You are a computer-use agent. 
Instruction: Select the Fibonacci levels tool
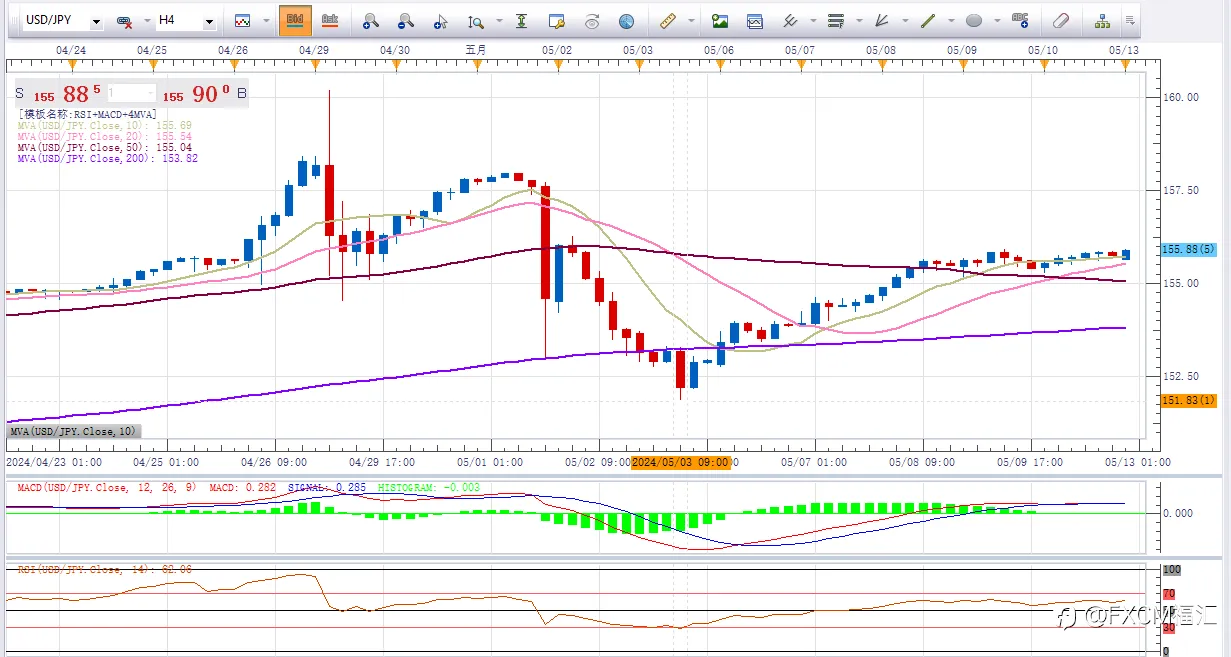coord(836,21)
